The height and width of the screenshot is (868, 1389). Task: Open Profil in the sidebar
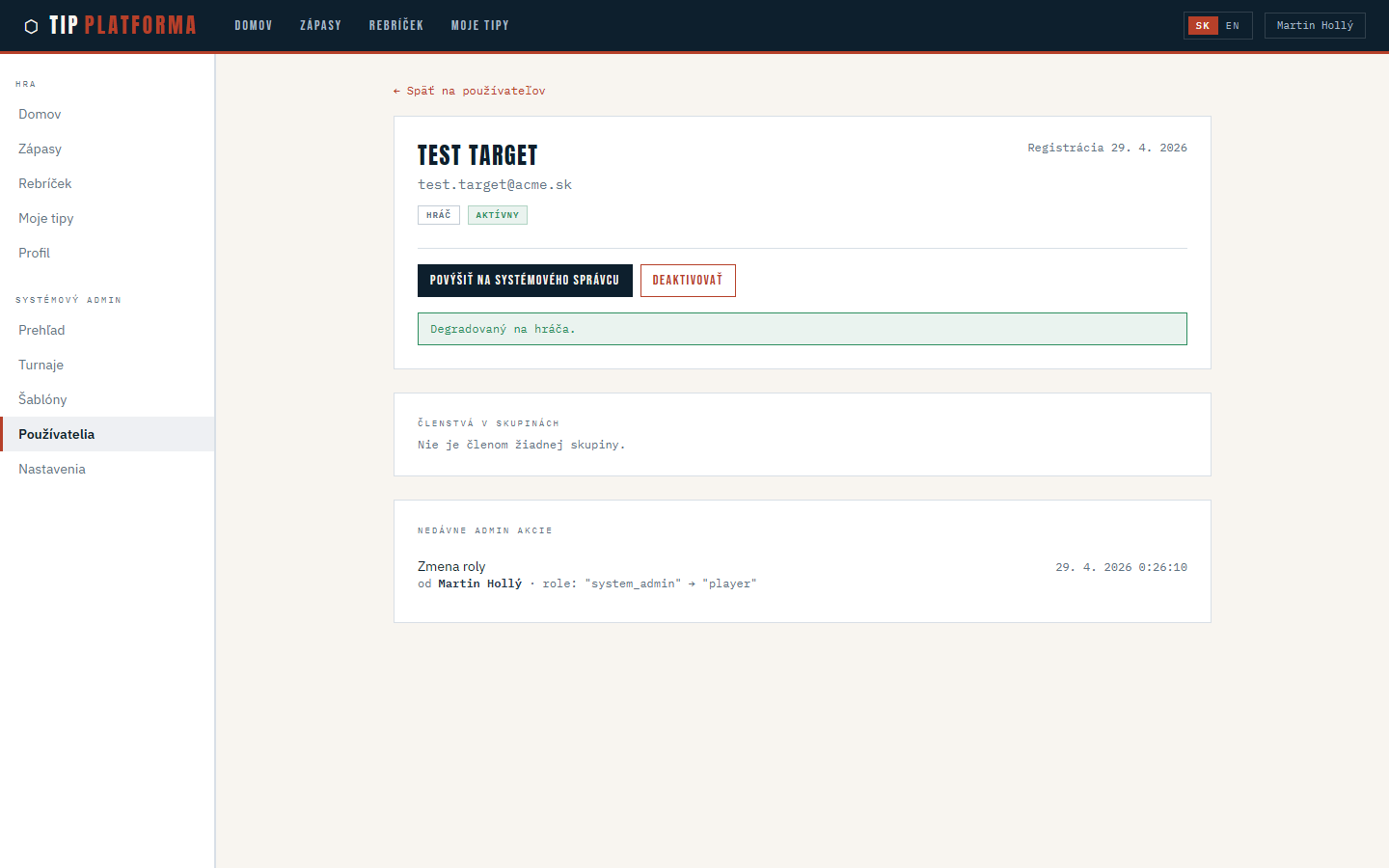coord(34,253)
